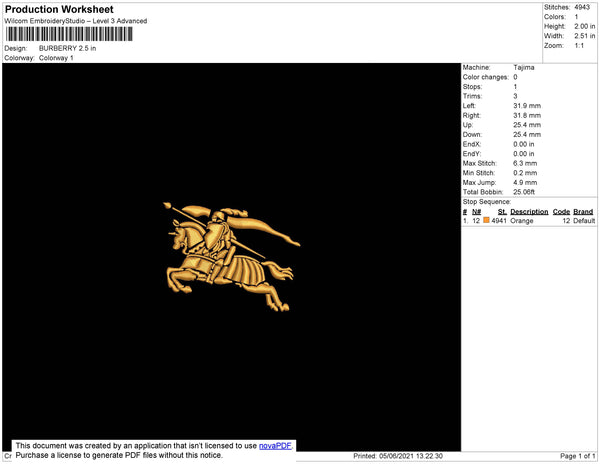
Task: Select 'Wilcom EmbroideryStudio – Level 3 Advanced' text
Action: 76,21
